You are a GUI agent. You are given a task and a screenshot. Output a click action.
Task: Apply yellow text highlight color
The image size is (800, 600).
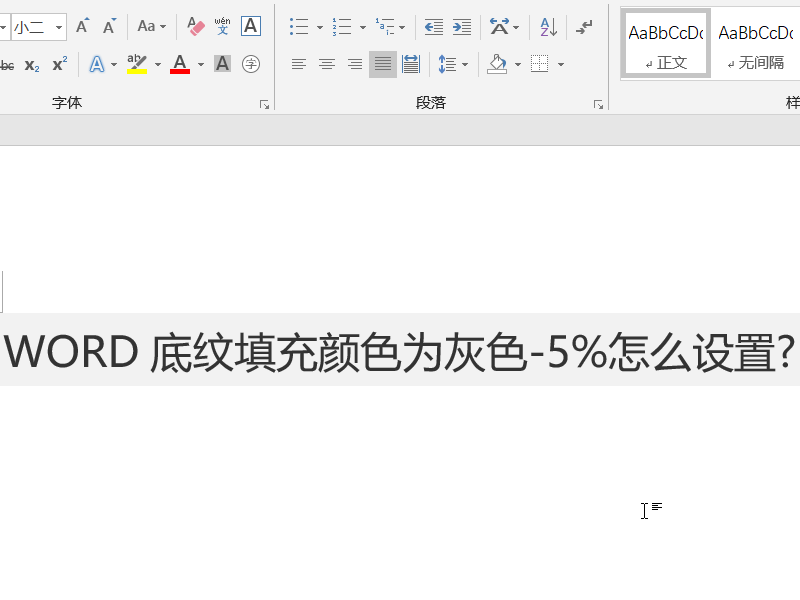(x=137, y=64)
